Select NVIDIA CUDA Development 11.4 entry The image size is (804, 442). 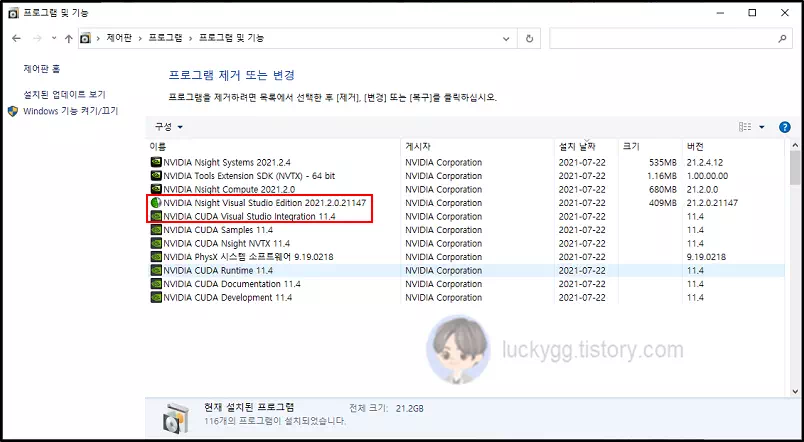228,297
